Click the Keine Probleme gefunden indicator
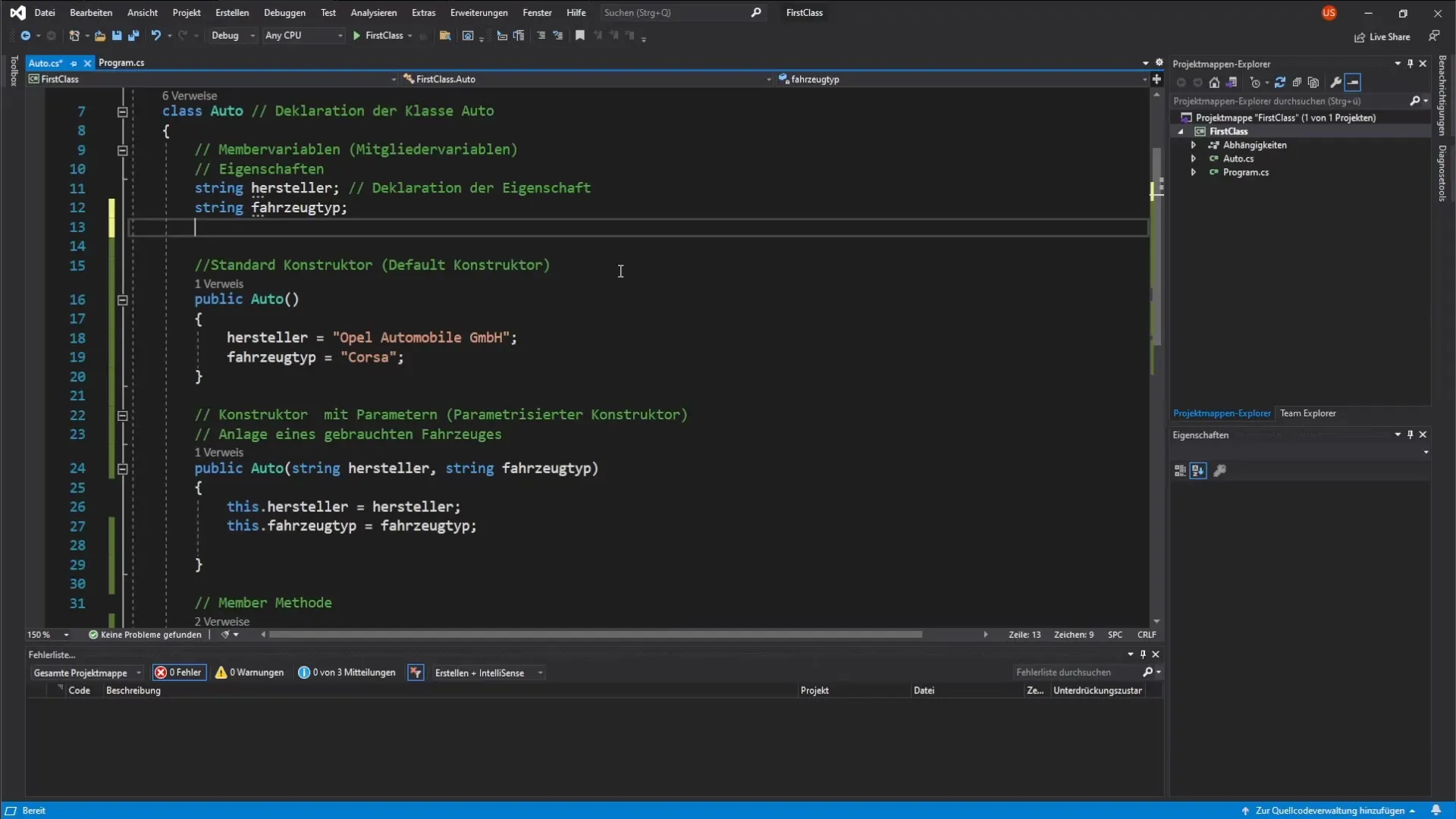This screenshot has width=1456, height=819. click(145, 635)
